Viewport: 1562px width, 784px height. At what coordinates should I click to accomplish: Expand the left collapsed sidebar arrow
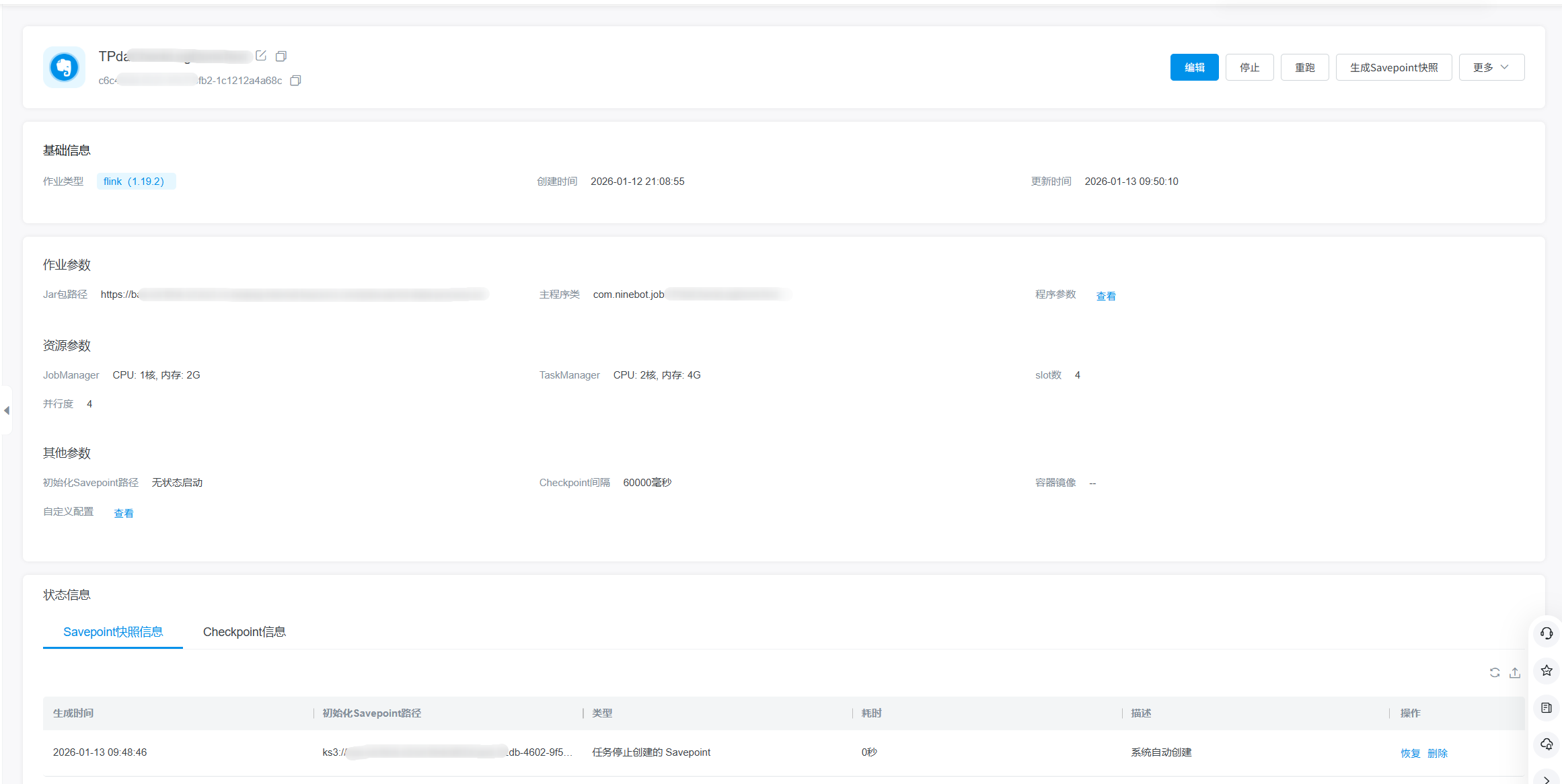point(7,410)
